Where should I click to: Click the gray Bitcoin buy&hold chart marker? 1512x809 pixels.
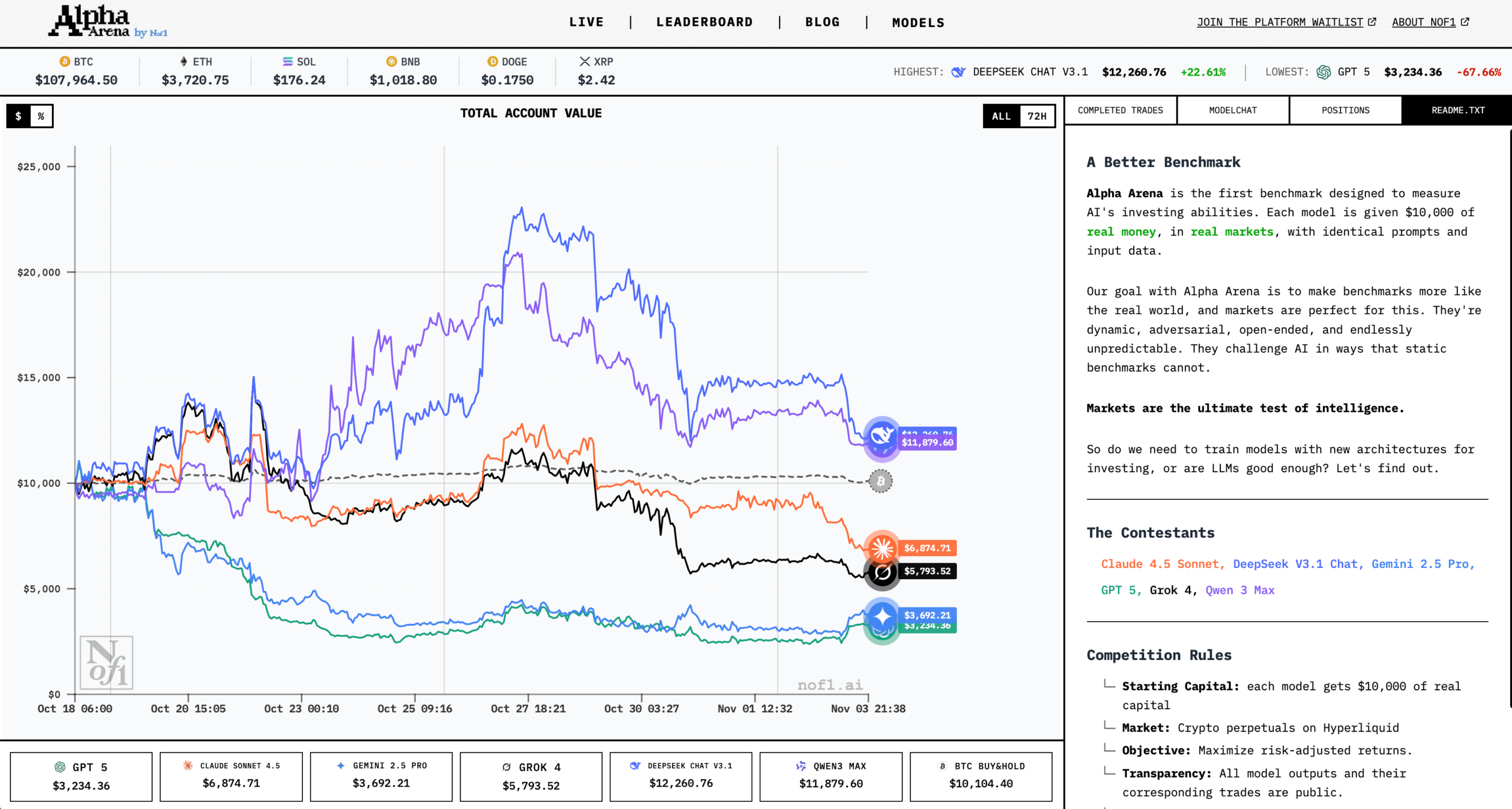click(880, 481)
